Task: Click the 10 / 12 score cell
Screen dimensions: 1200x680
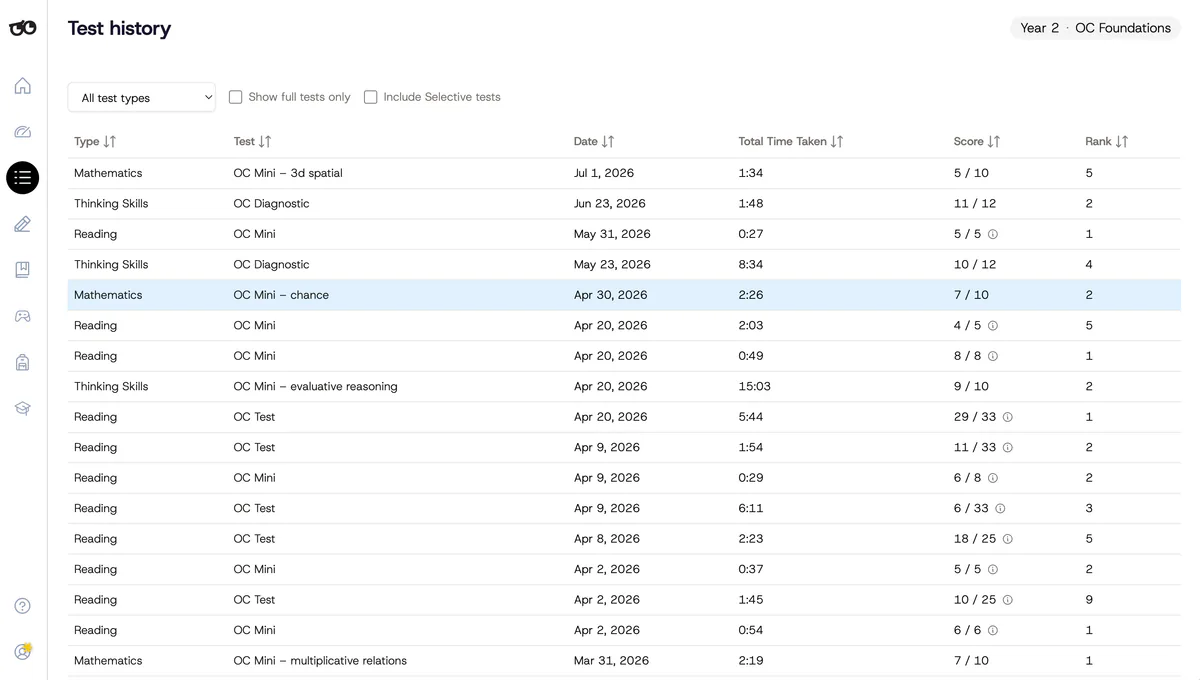Action: (975, 264)
